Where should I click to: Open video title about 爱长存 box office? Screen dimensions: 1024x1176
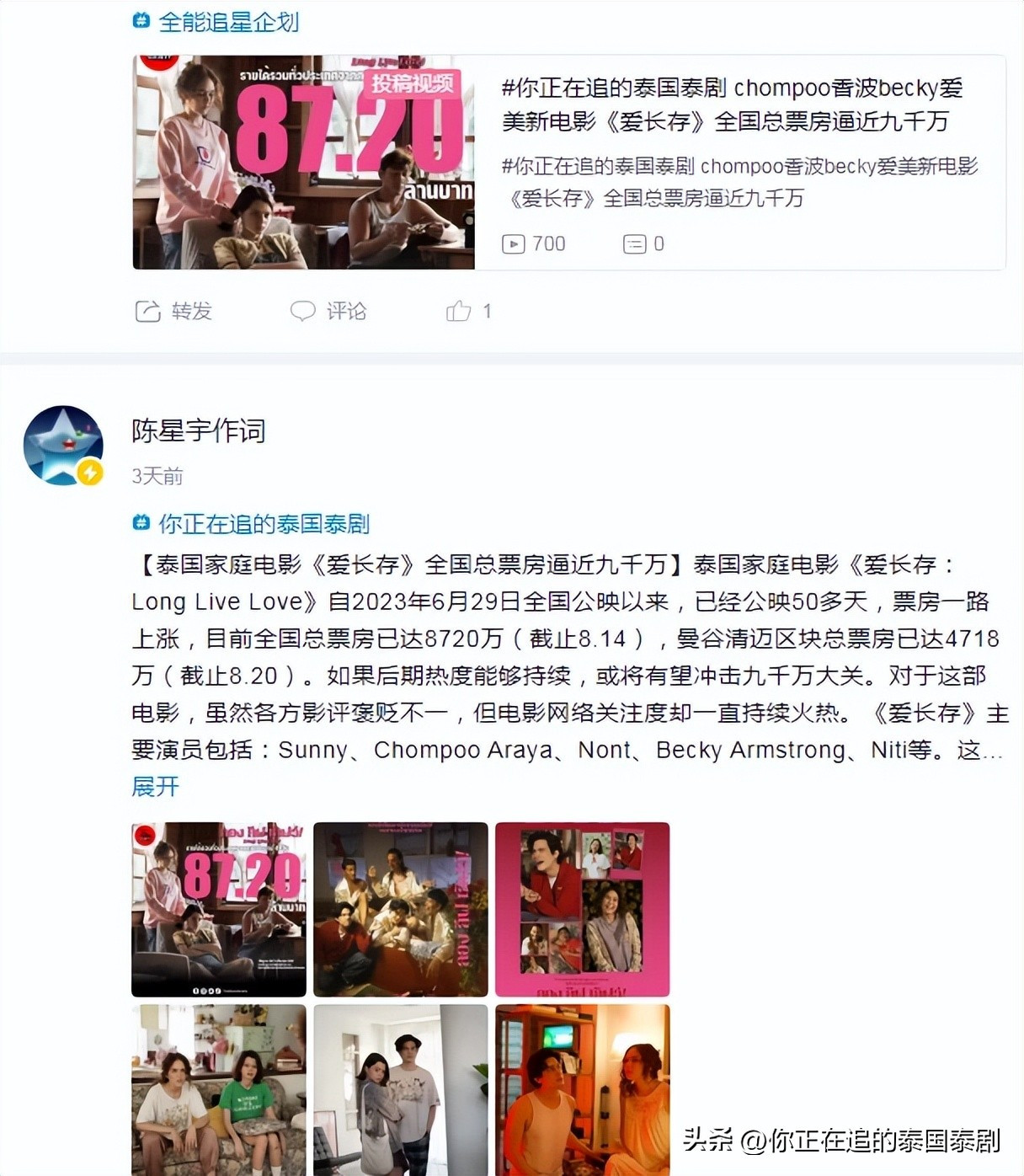coord(732,104)
